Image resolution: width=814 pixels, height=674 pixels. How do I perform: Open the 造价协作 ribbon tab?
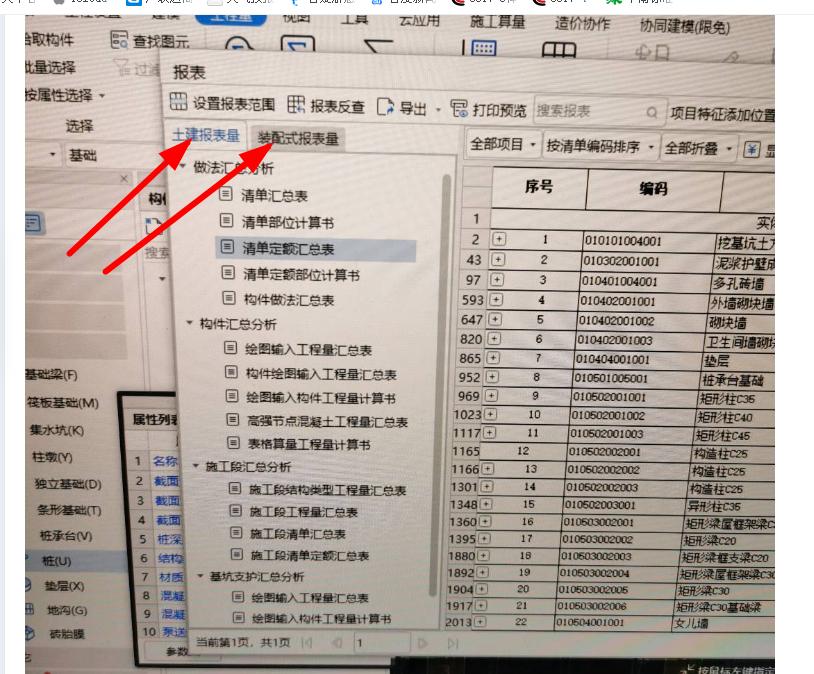pos(582,23)
